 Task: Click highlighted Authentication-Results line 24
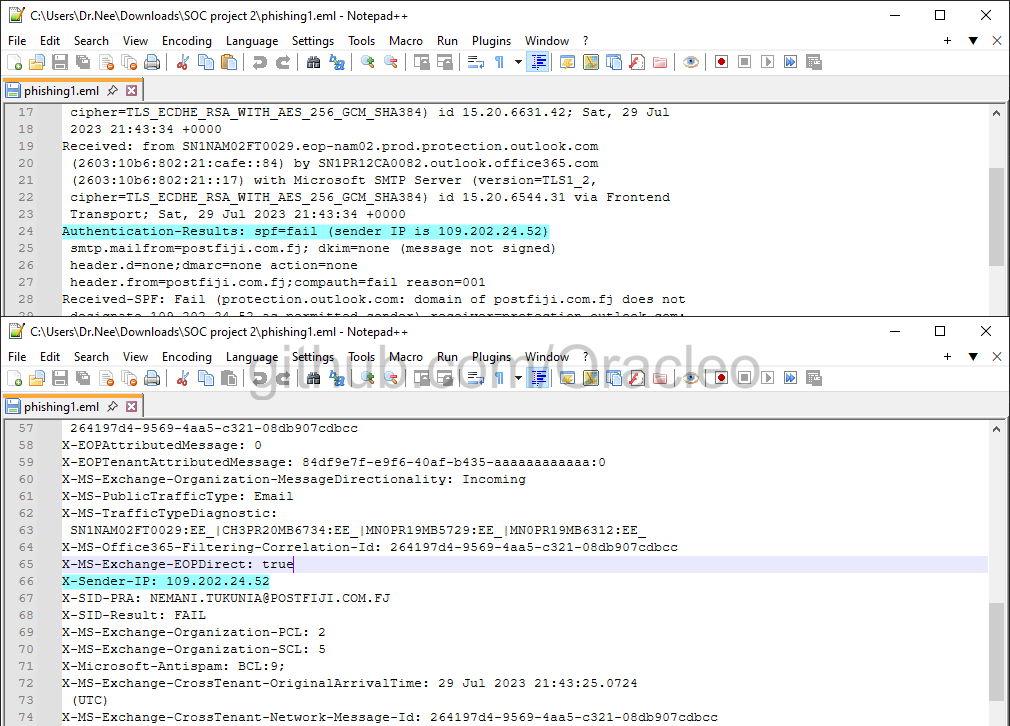305,231
